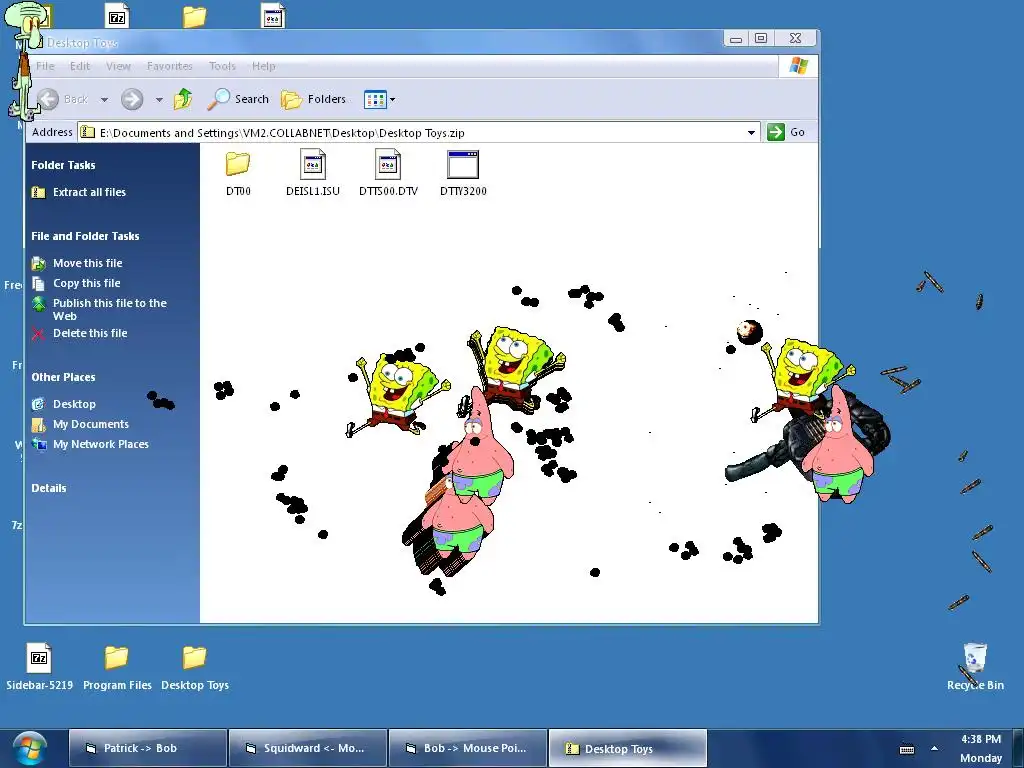Switch to Bob -> Mouse Poi... taskbar window
Viewport: 1024px width, 768px height.
[x=468, y=748]
